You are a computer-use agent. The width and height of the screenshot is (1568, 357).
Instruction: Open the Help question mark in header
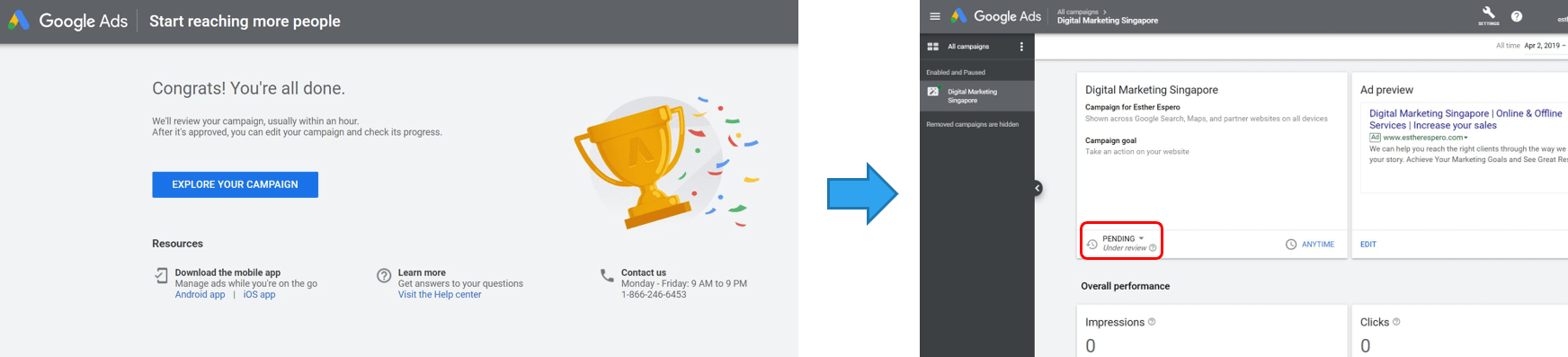pos(1517,16)
